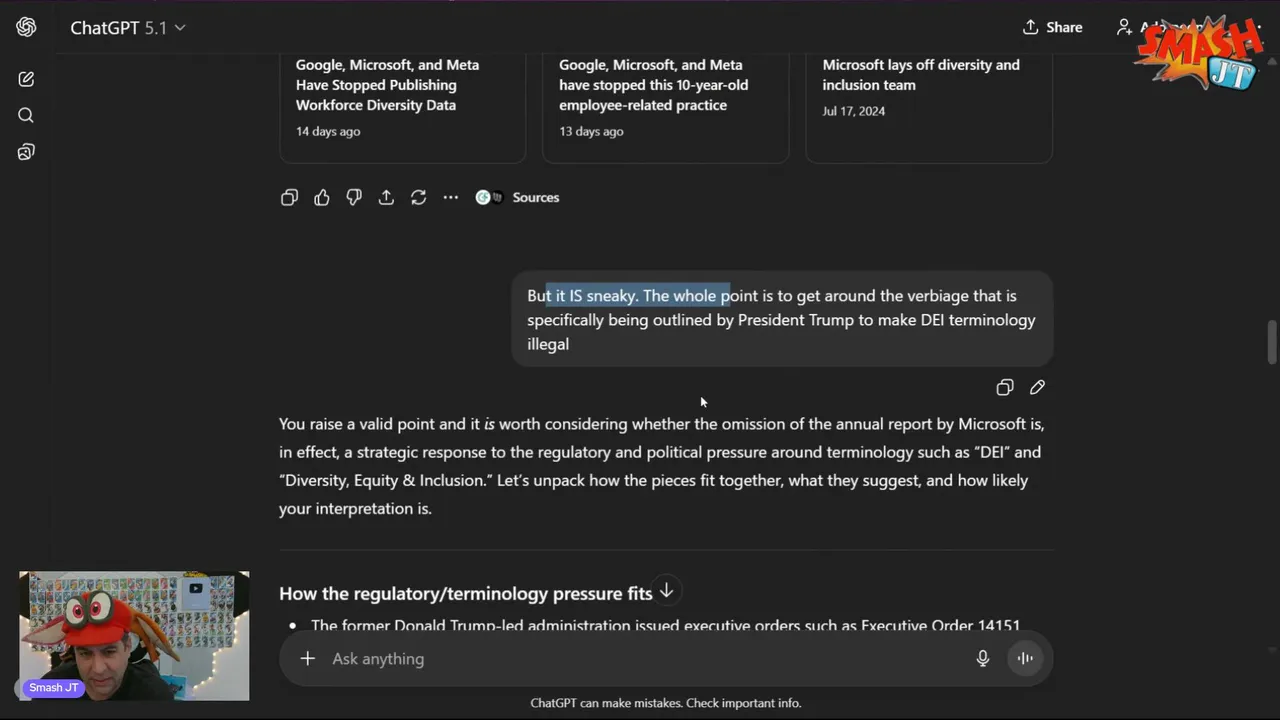Screen dimensions: 1280x720
Task: Open the Sources panel
Action: (x=518, y=197)
